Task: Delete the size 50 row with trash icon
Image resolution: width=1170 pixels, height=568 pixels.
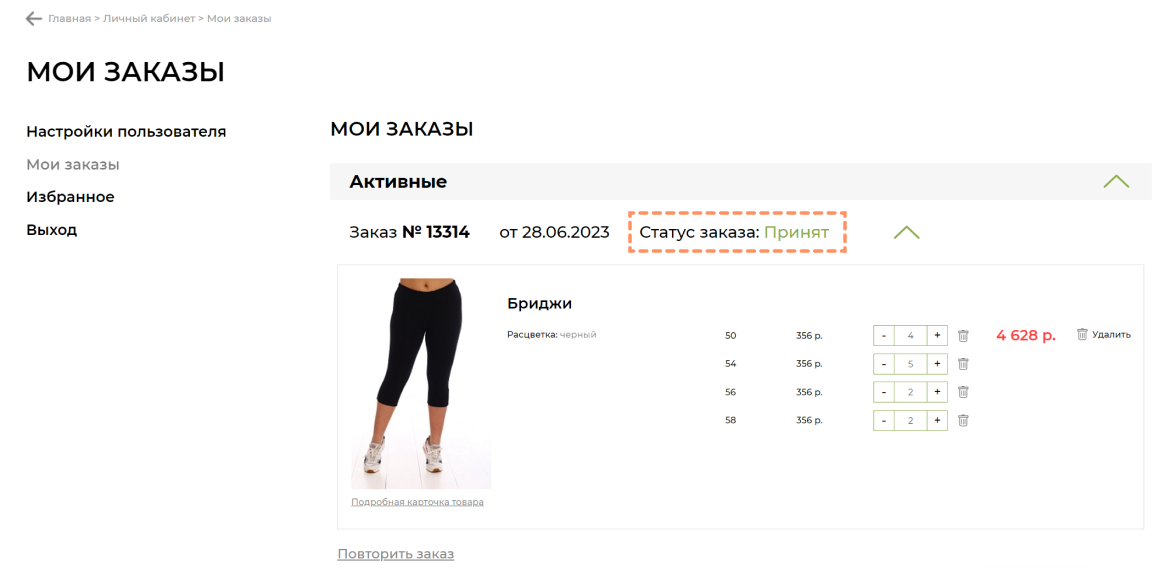Action: [x=963, y=336]
